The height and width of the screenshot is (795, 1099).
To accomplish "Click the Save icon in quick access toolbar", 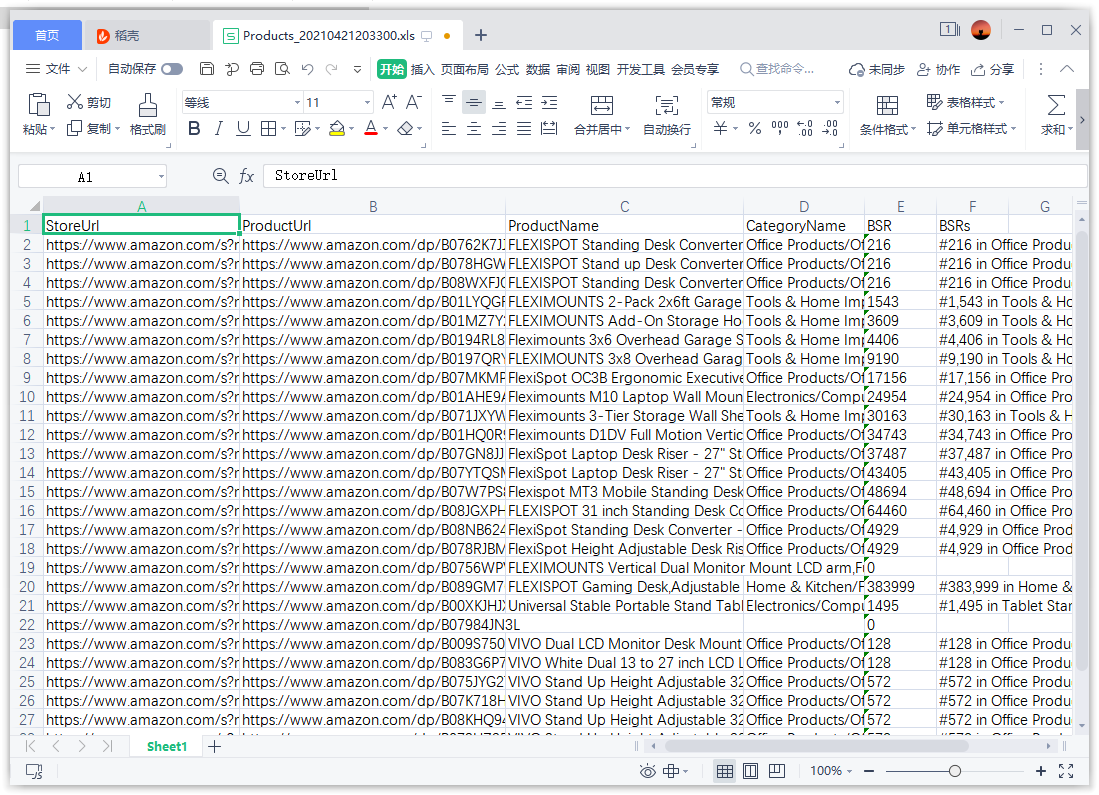I will (207, 69).
